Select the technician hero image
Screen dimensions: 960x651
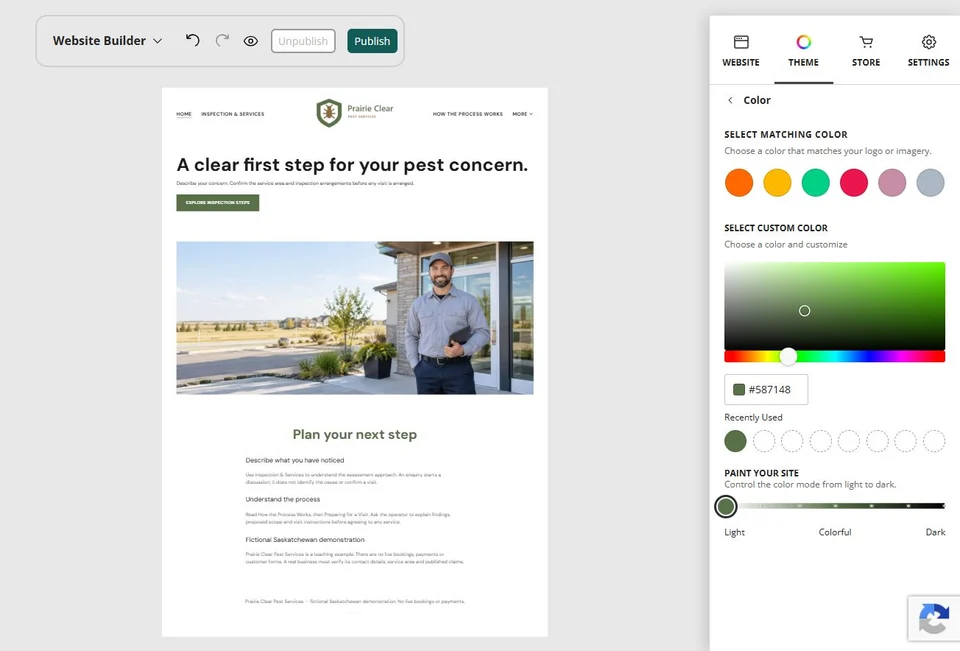tap(354, 318)
